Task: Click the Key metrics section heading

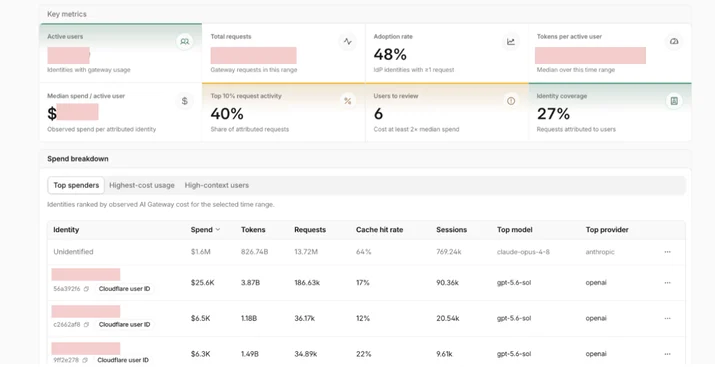Action: [67, 14]
